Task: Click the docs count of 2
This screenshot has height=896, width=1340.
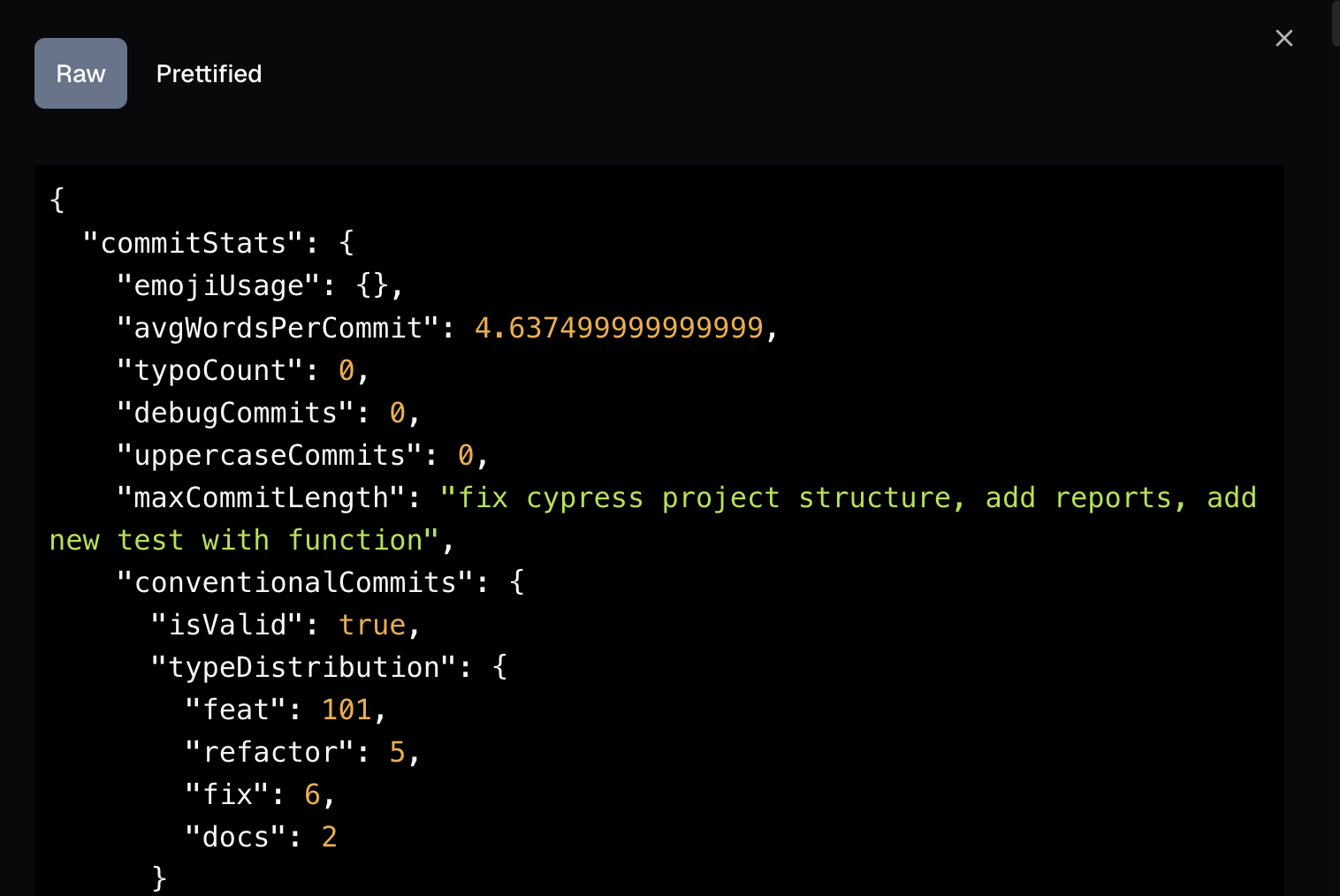Action: click(328, 836)
